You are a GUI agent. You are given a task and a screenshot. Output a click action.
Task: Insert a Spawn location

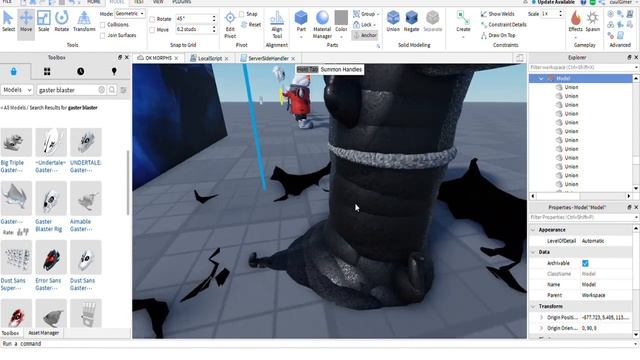point(592,22)
